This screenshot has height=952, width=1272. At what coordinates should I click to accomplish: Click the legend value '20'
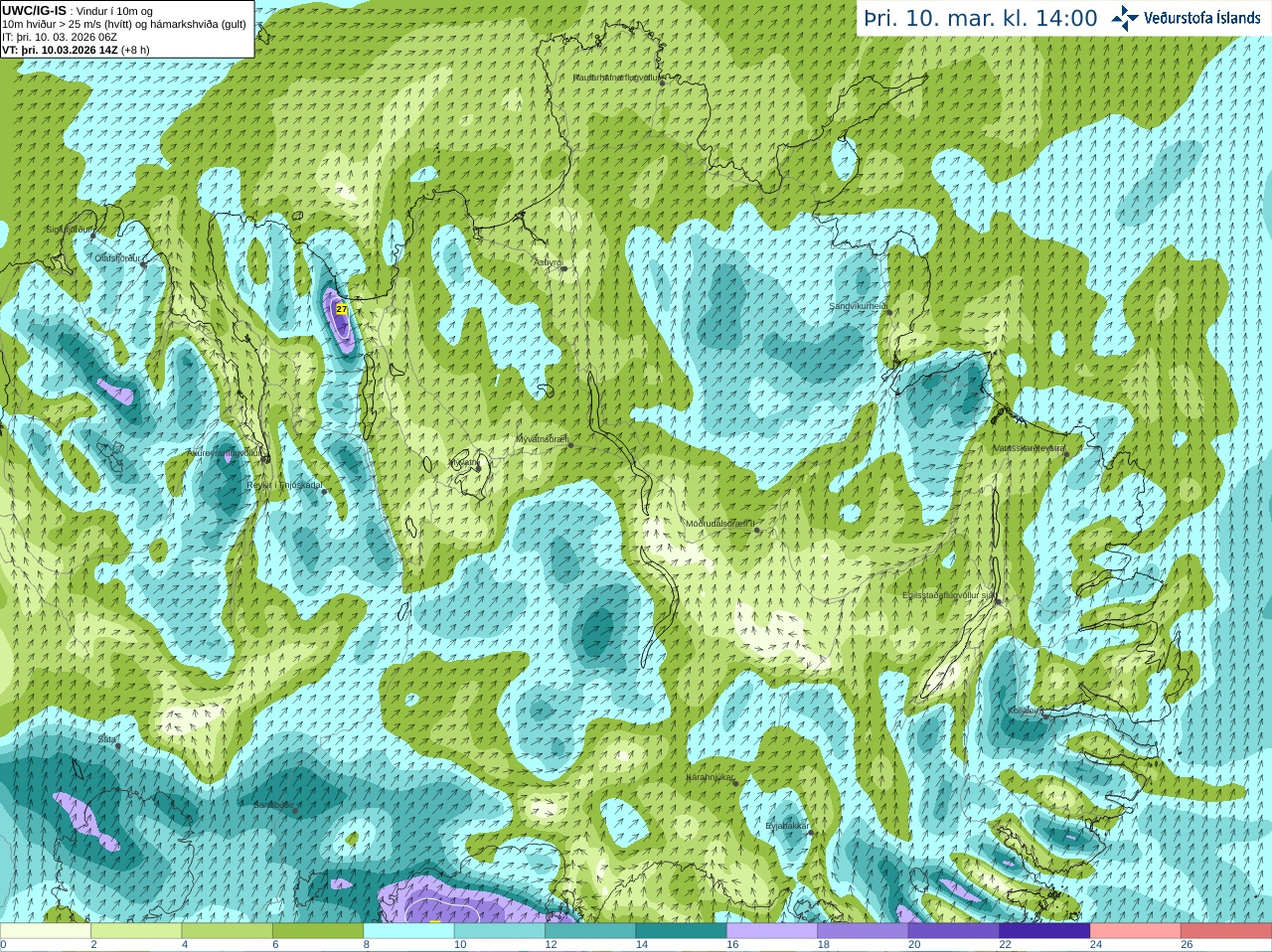tap(914, 945)
